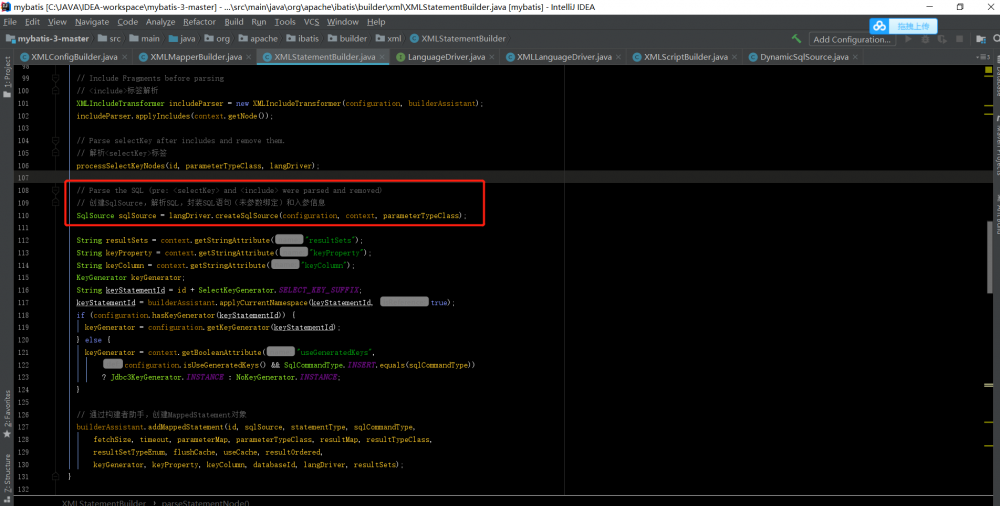
Task: Click the apache breadcrumb folder
Action: pos(258,39)
